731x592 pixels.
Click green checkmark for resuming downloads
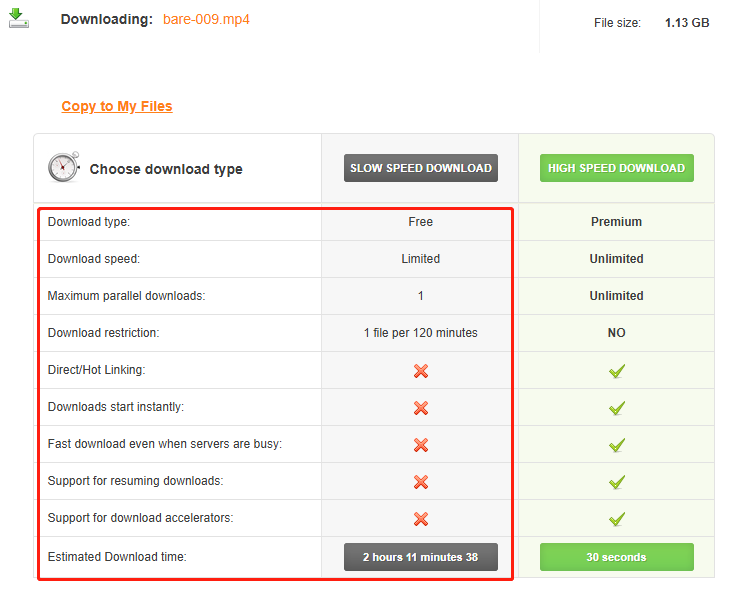617,482
